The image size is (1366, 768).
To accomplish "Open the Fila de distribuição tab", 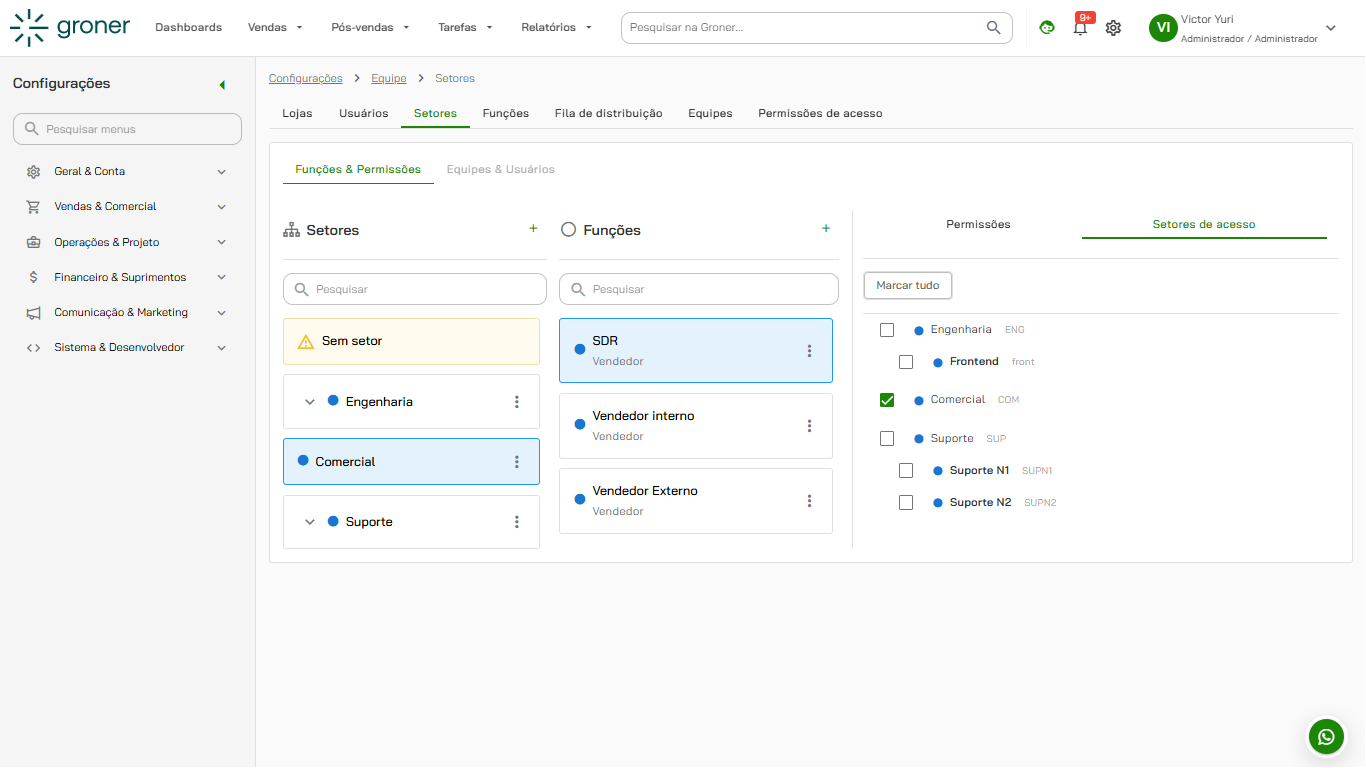I will (x=609, y=114).
